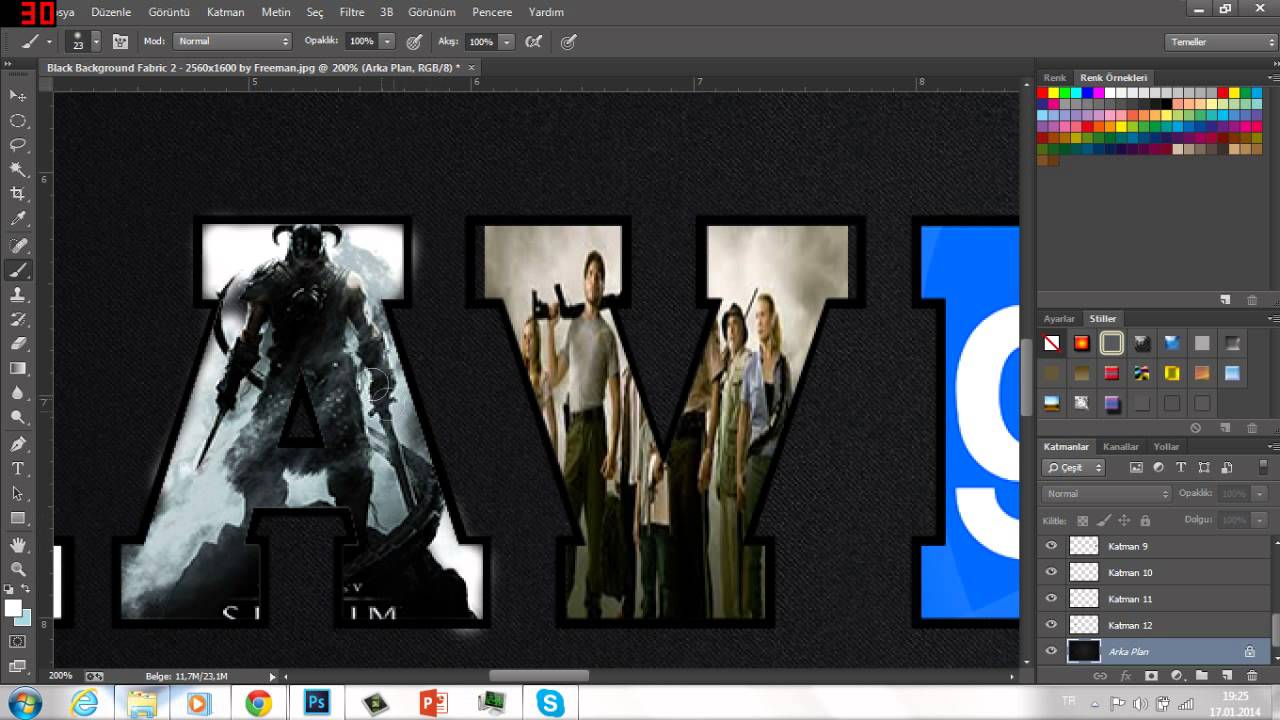Select the Elliptical Marquee tool

(x=18, y=120)
